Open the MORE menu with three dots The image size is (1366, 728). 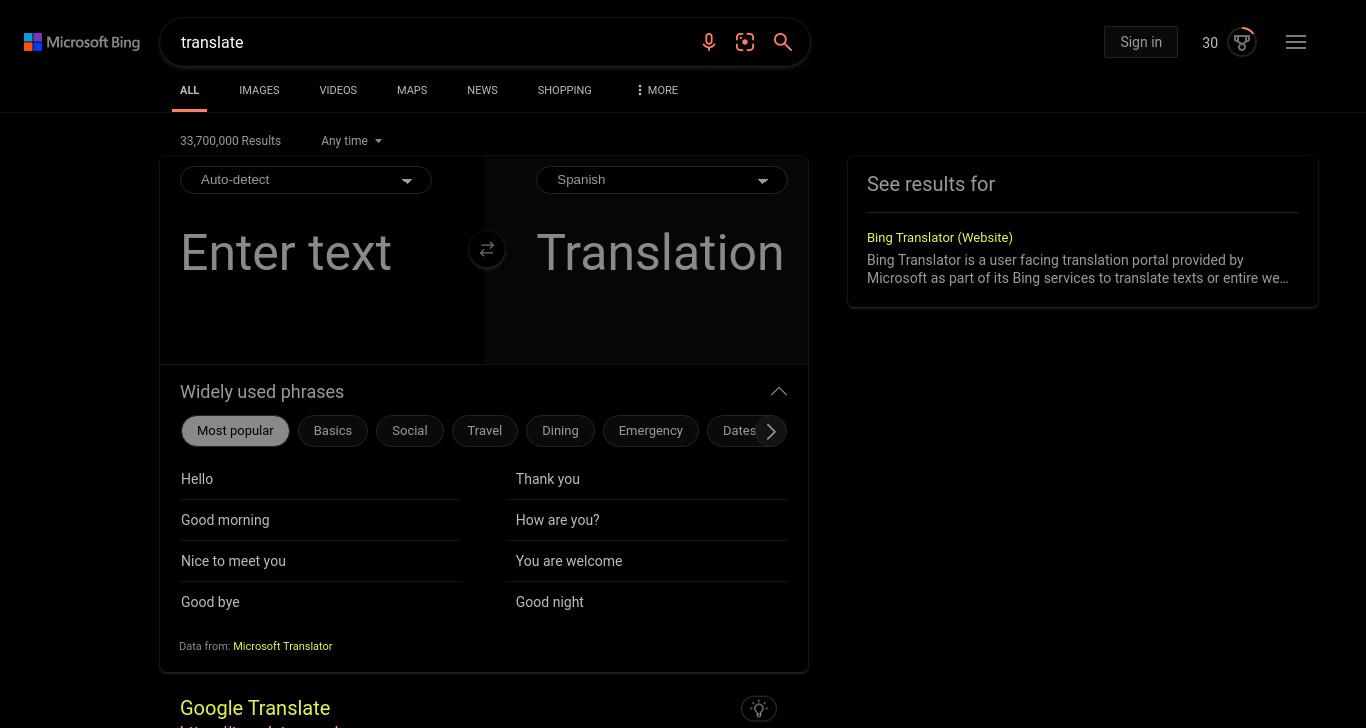(x=656, y=90)
